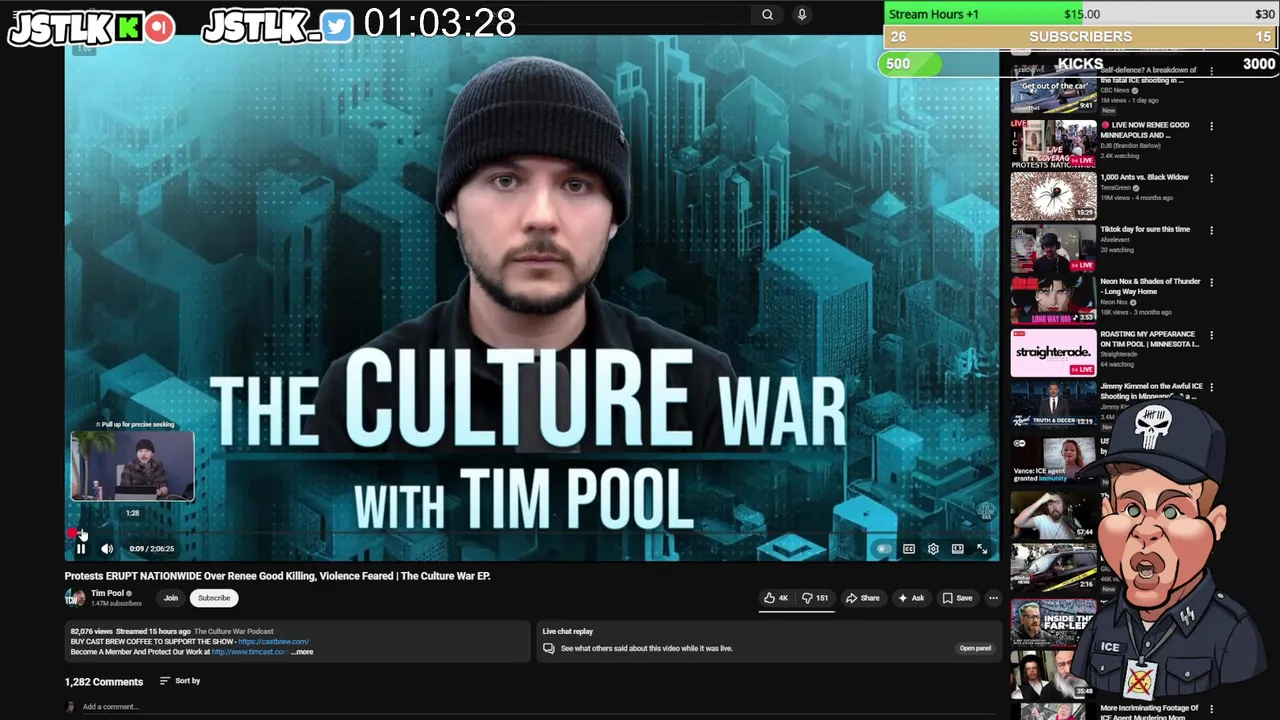Click the JSTLK Kick logo overlay

click(x=91, y=27)
